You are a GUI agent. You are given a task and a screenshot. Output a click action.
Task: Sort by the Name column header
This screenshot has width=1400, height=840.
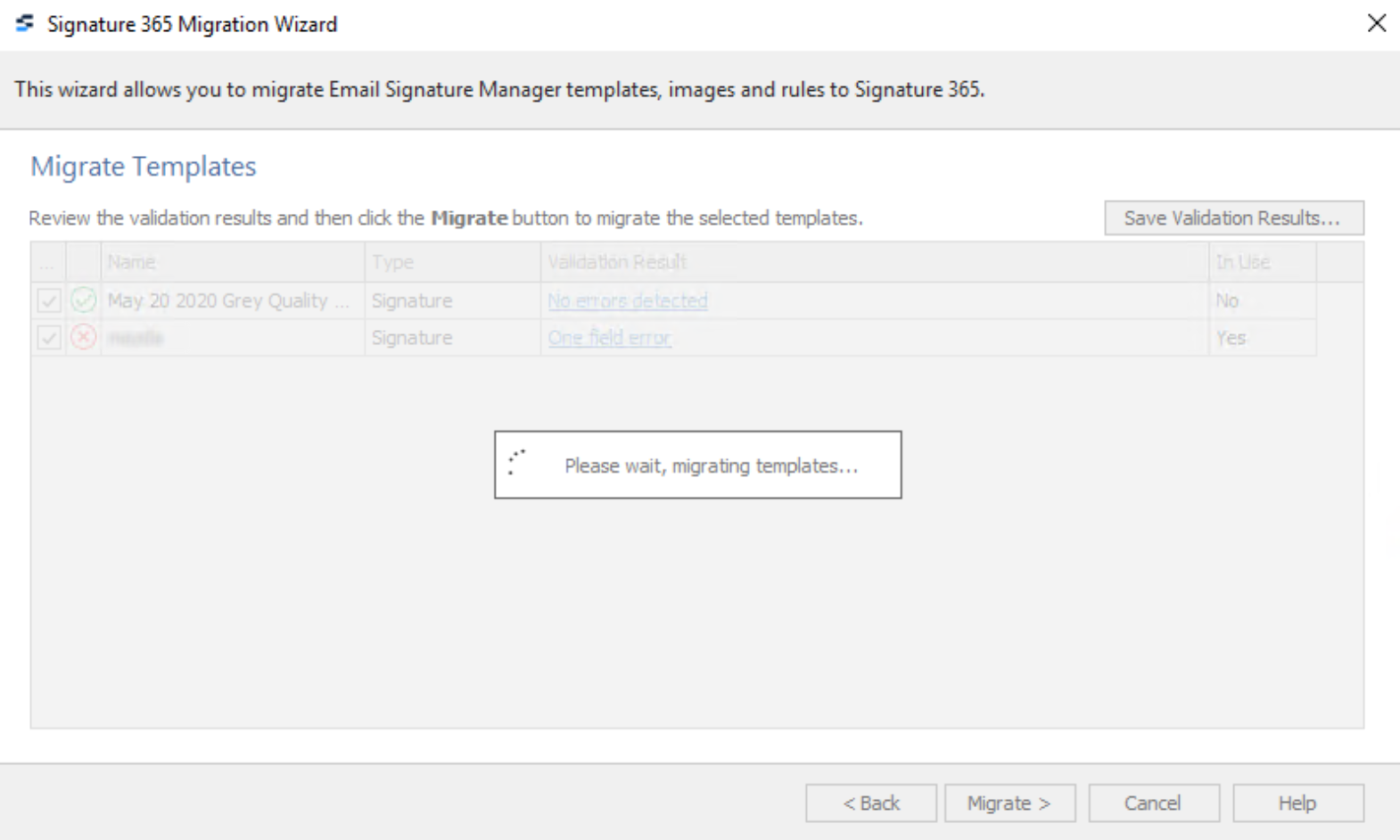(x=233, y=262)
